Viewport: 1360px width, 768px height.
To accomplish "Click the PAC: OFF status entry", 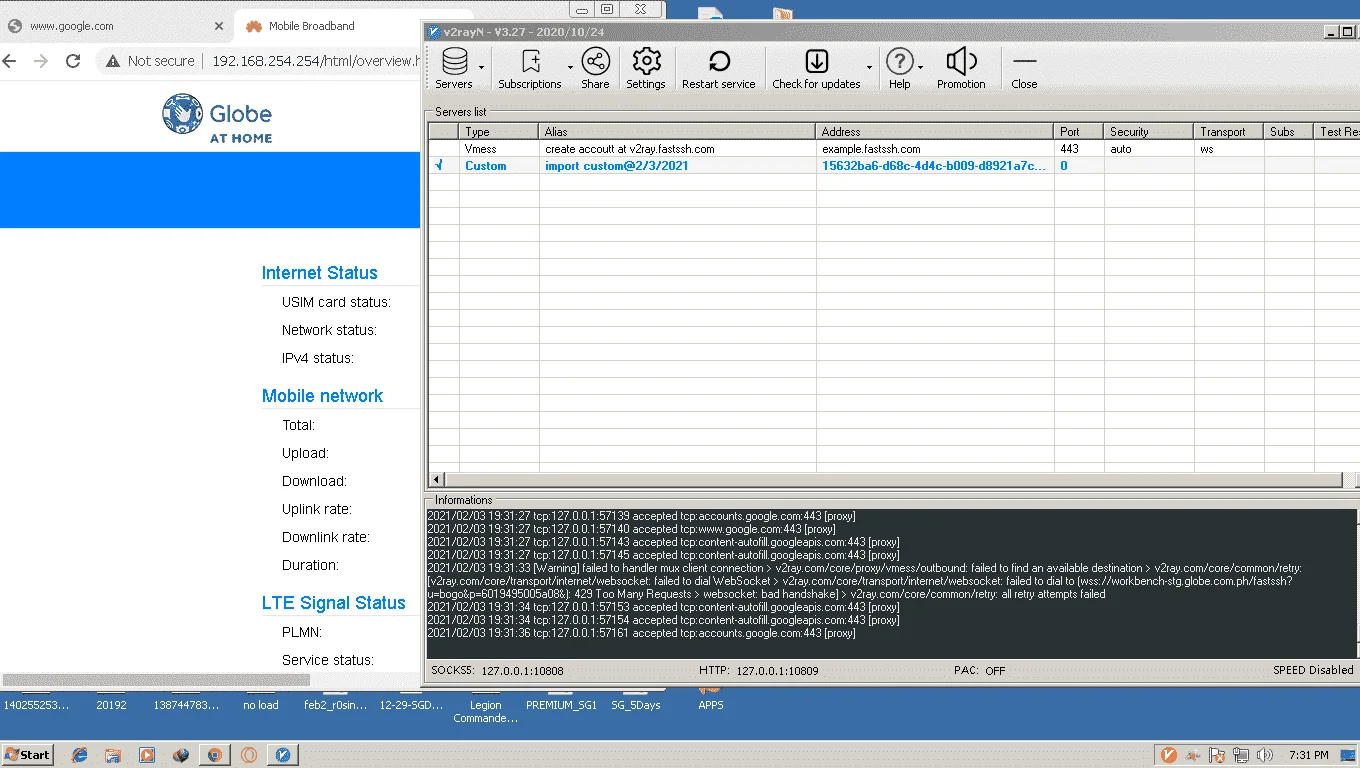I will point(981,670).
